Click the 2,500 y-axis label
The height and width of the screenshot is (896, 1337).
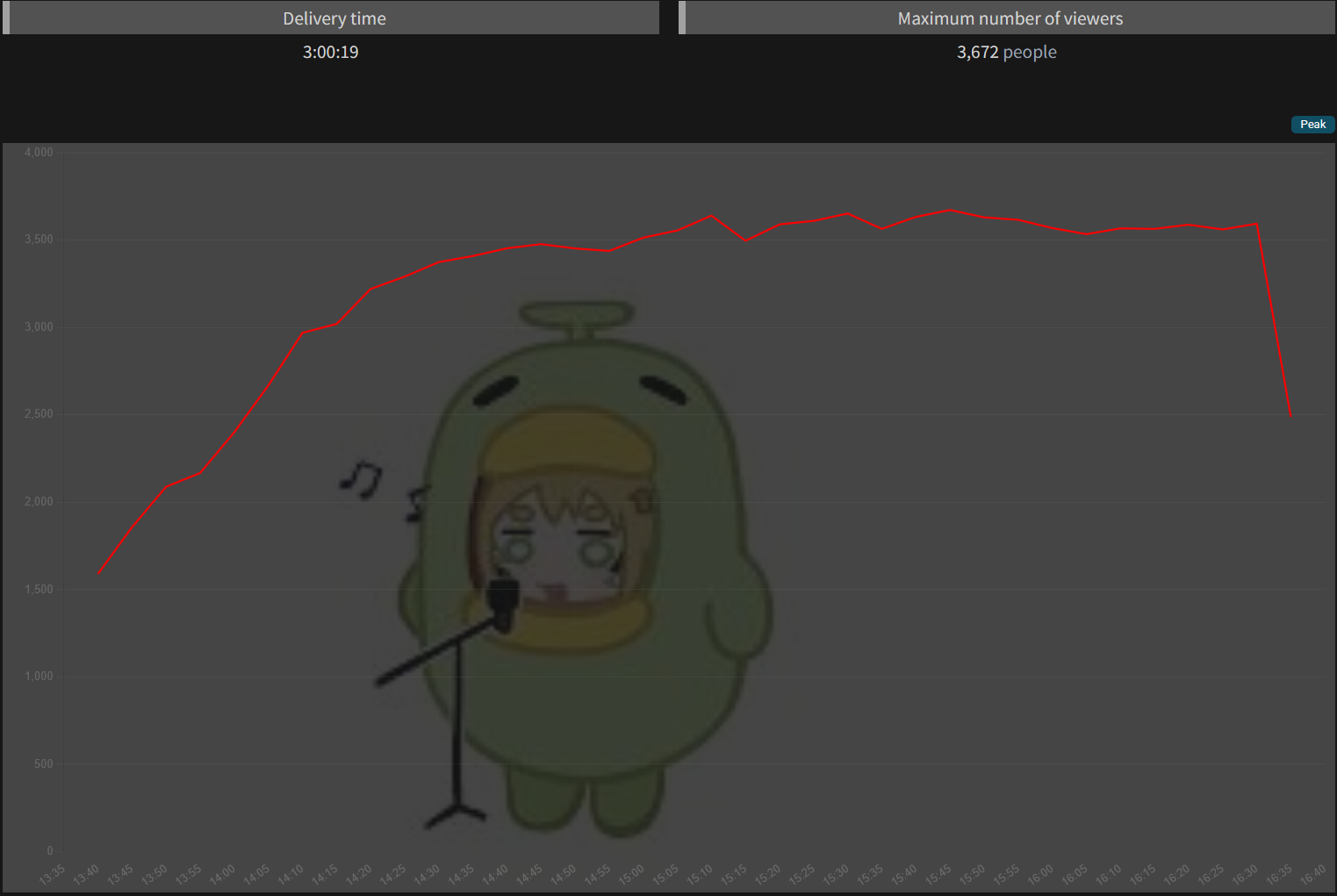tap(39, 414)
